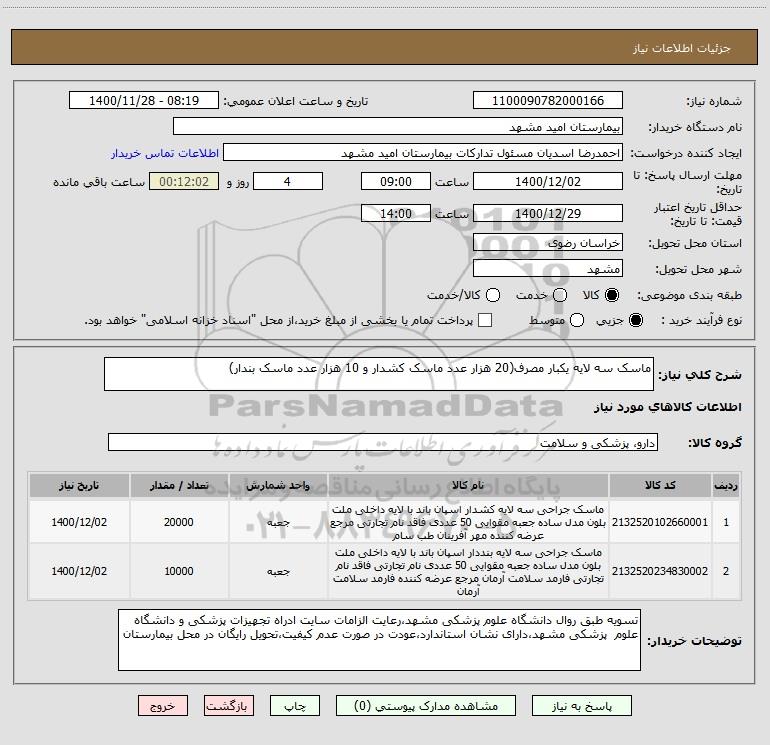Select the متوسط purchase type radio
770x745 pixels.
(577, 320)
